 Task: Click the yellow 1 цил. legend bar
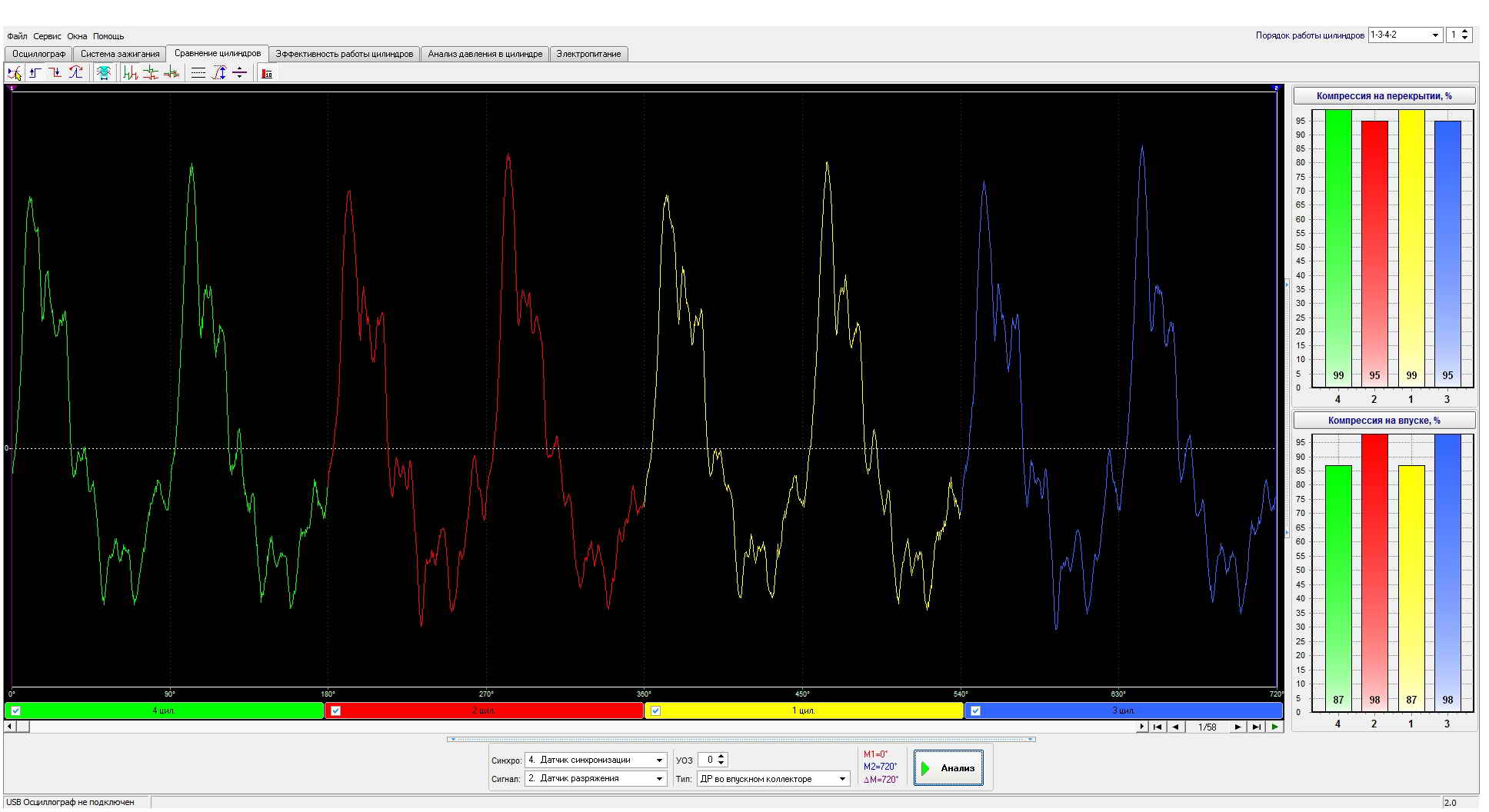pyautogui.click(x=804, y=710)
